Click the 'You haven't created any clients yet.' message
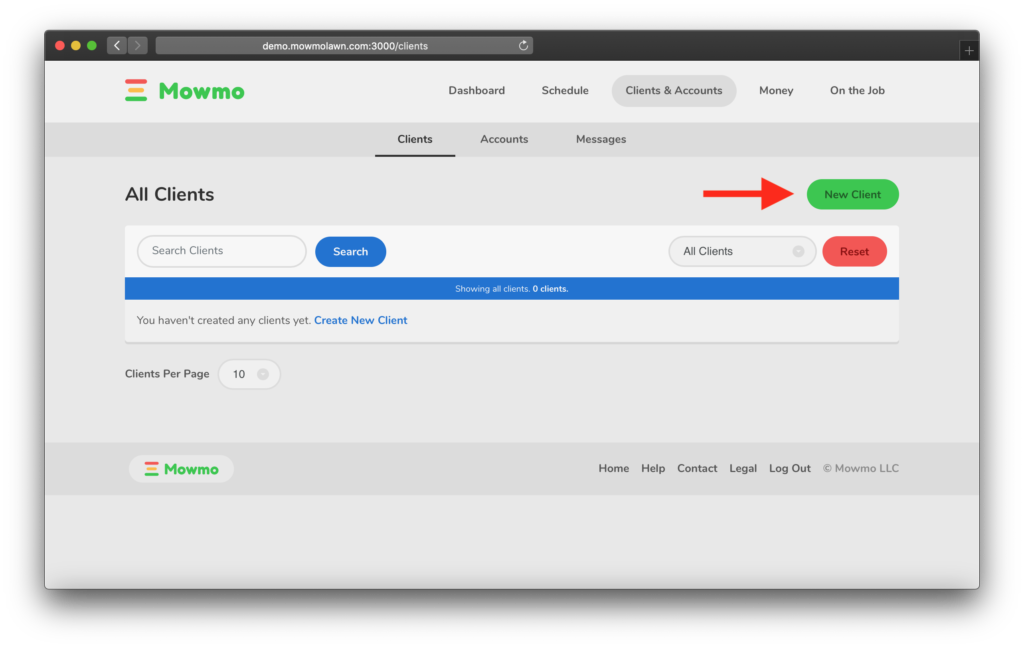1024x648 pixels. tap(223, 320)
